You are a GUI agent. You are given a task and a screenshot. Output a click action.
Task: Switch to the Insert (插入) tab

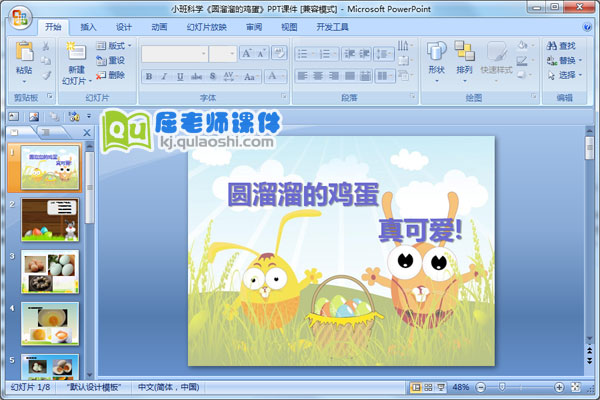coord(88,27)
